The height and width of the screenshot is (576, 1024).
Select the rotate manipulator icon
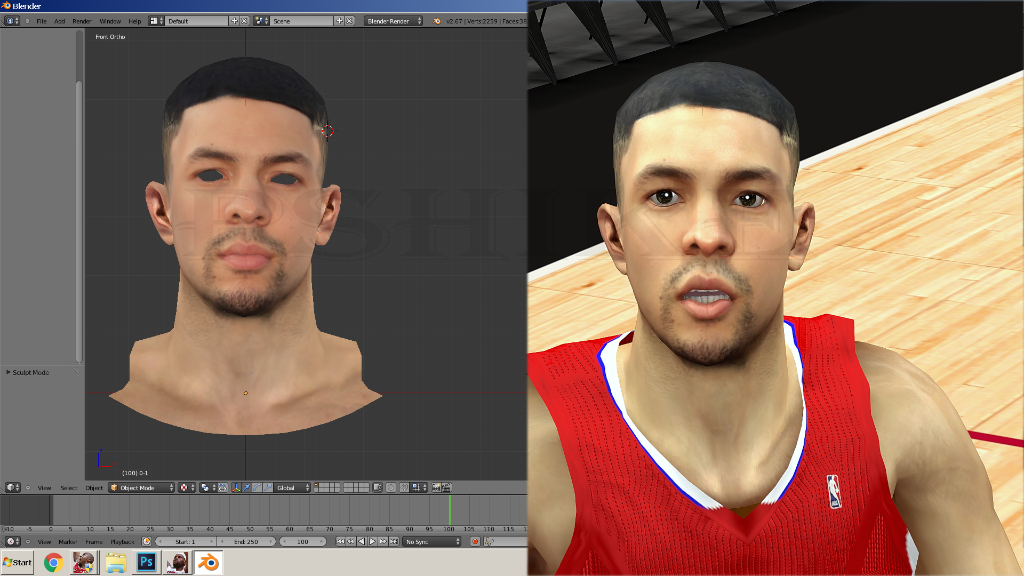coord(257,487)
